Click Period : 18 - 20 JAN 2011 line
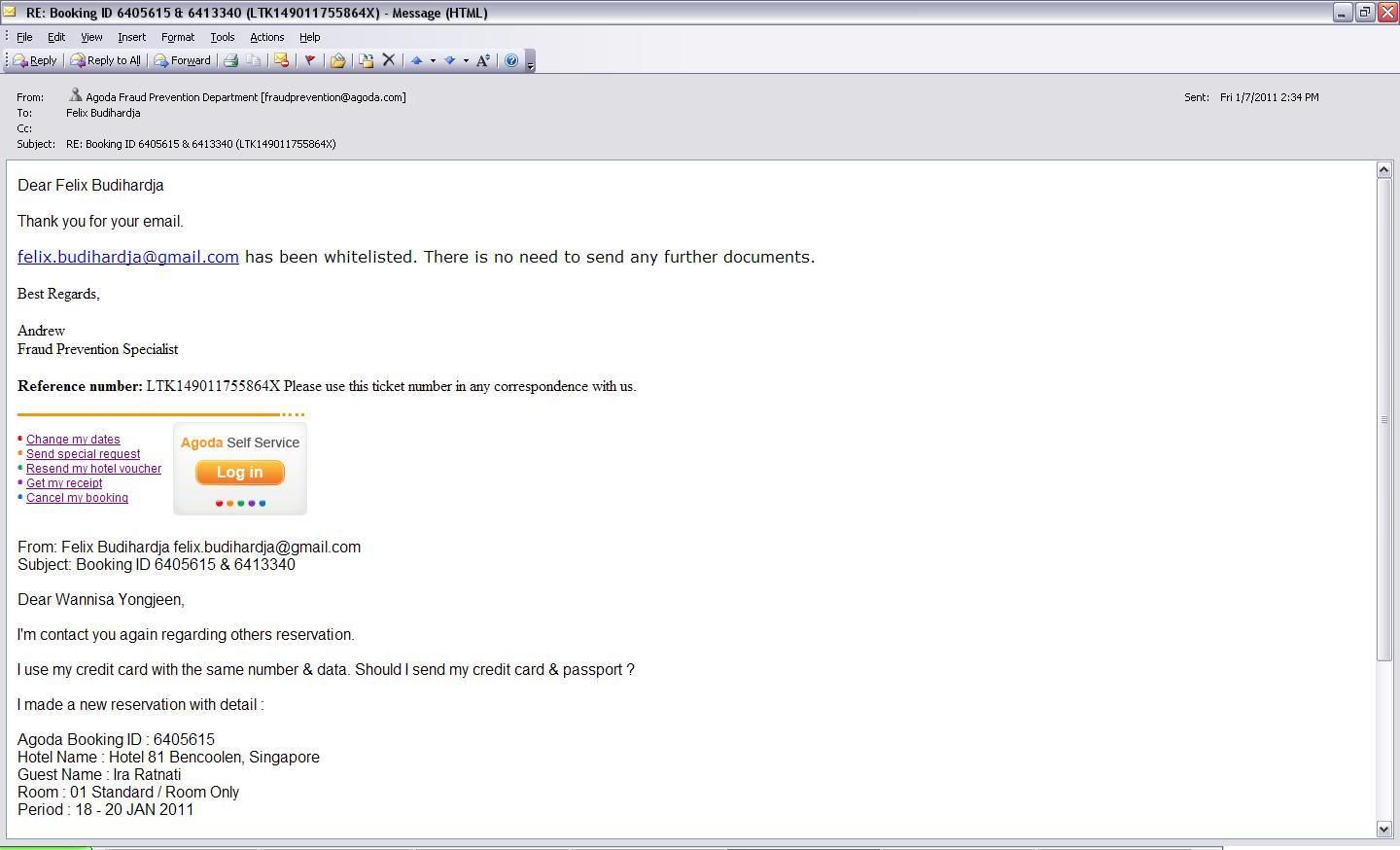The image size is (1400, 850). coord(105,810)
